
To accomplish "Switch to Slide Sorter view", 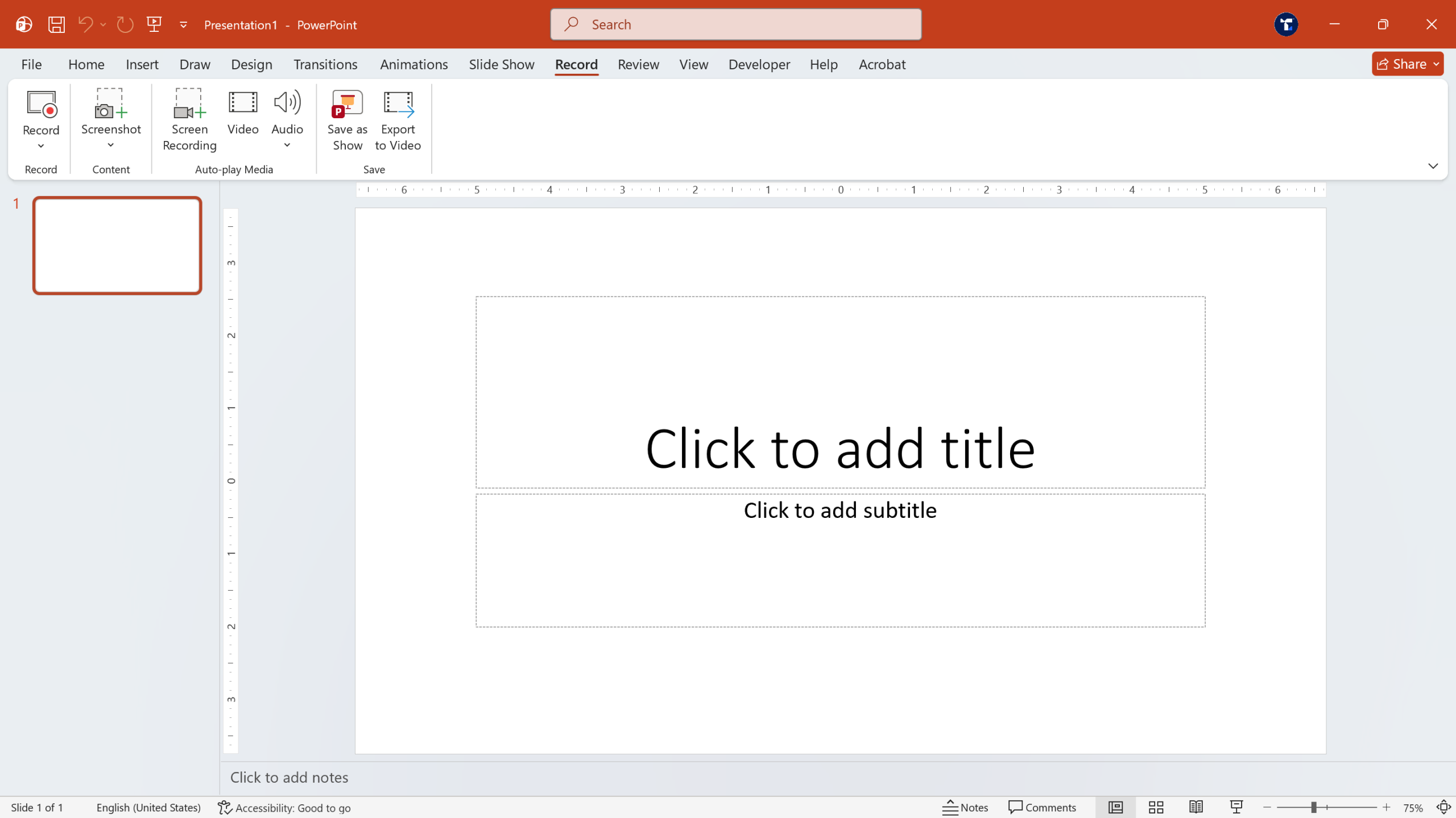I will tap(1156, 807).
